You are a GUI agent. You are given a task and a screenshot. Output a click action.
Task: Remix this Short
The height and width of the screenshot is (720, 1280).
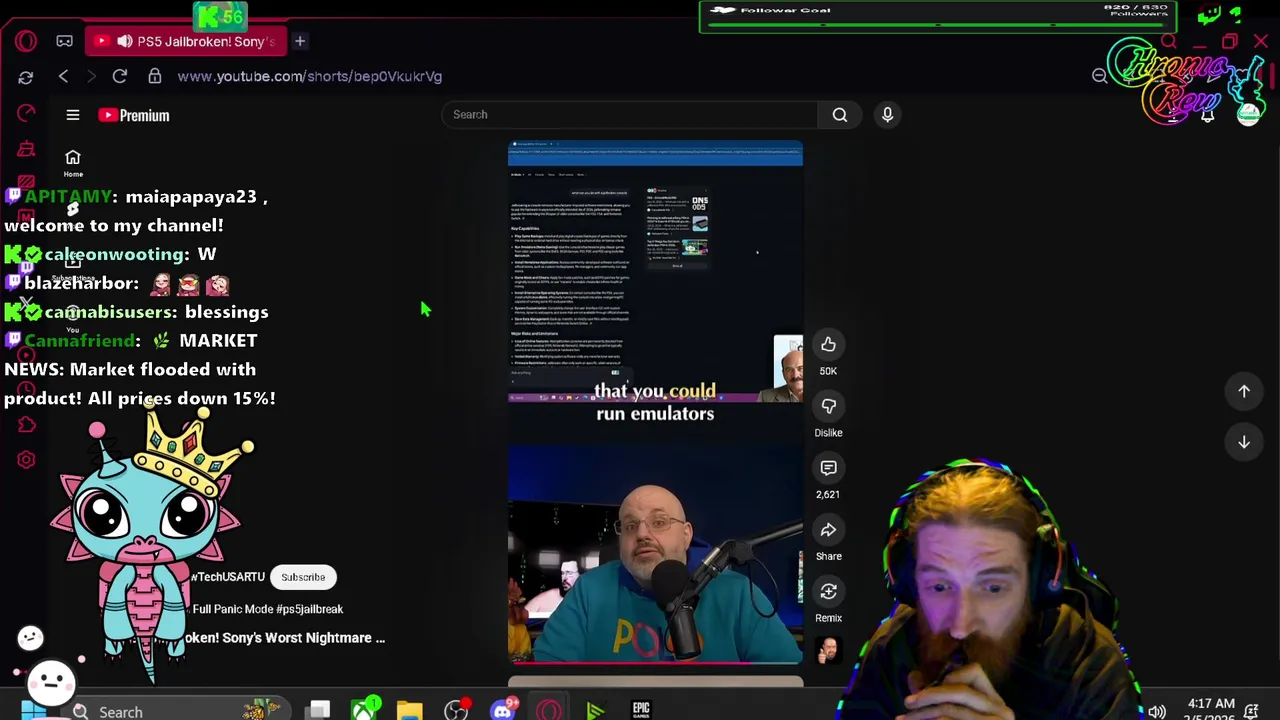tap(828, 592)
